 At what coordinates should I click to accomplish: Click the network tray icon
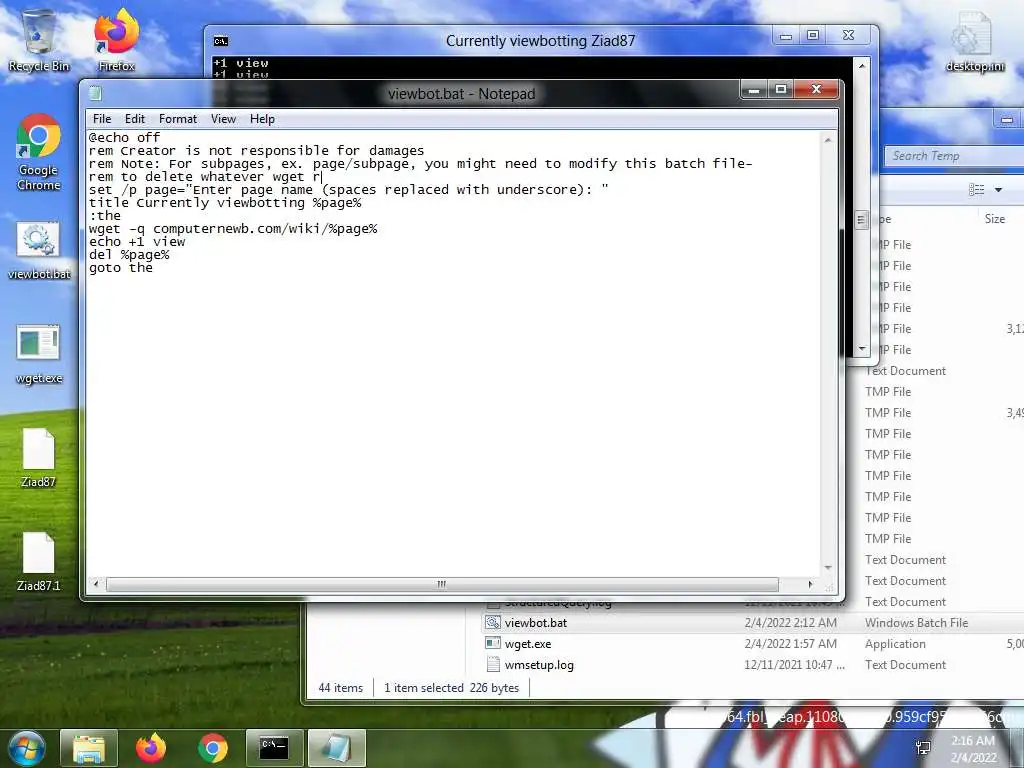coord(923,749)
